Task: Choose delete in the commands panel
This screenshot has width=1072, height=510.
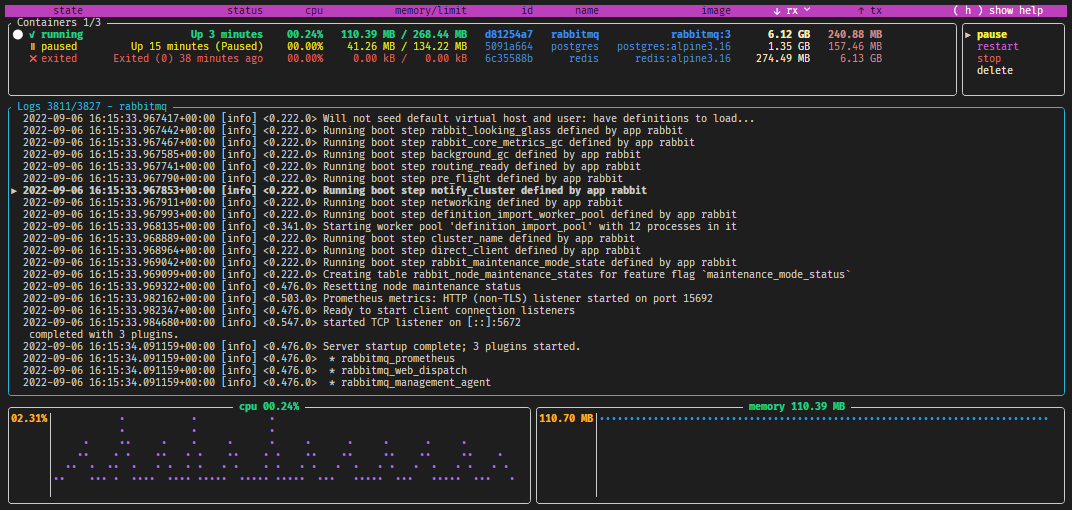Action: click(x=995, y=70)
